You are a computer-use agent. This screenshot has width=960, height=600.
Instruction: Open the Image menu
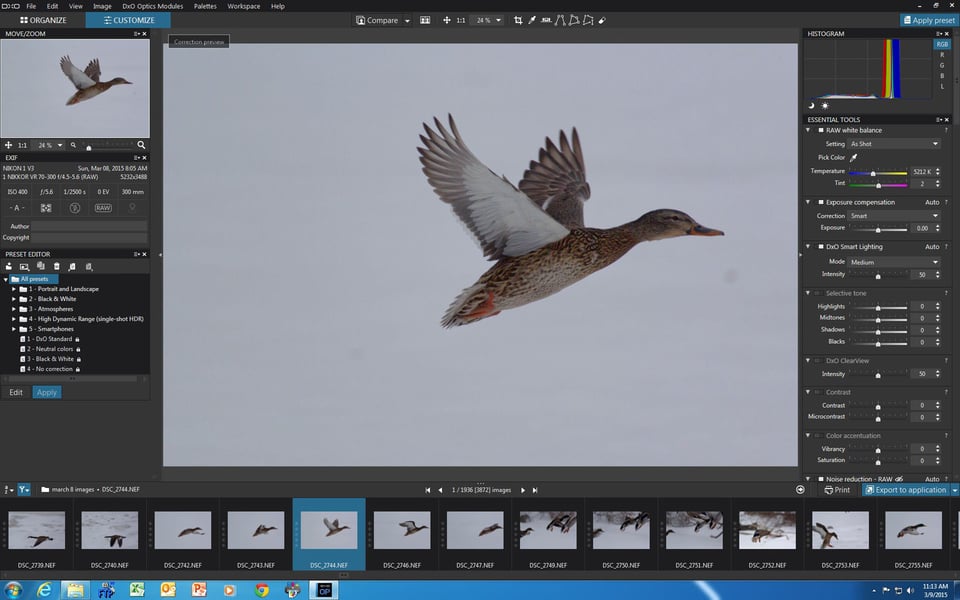pyautogui.click(x=102, y=6)
